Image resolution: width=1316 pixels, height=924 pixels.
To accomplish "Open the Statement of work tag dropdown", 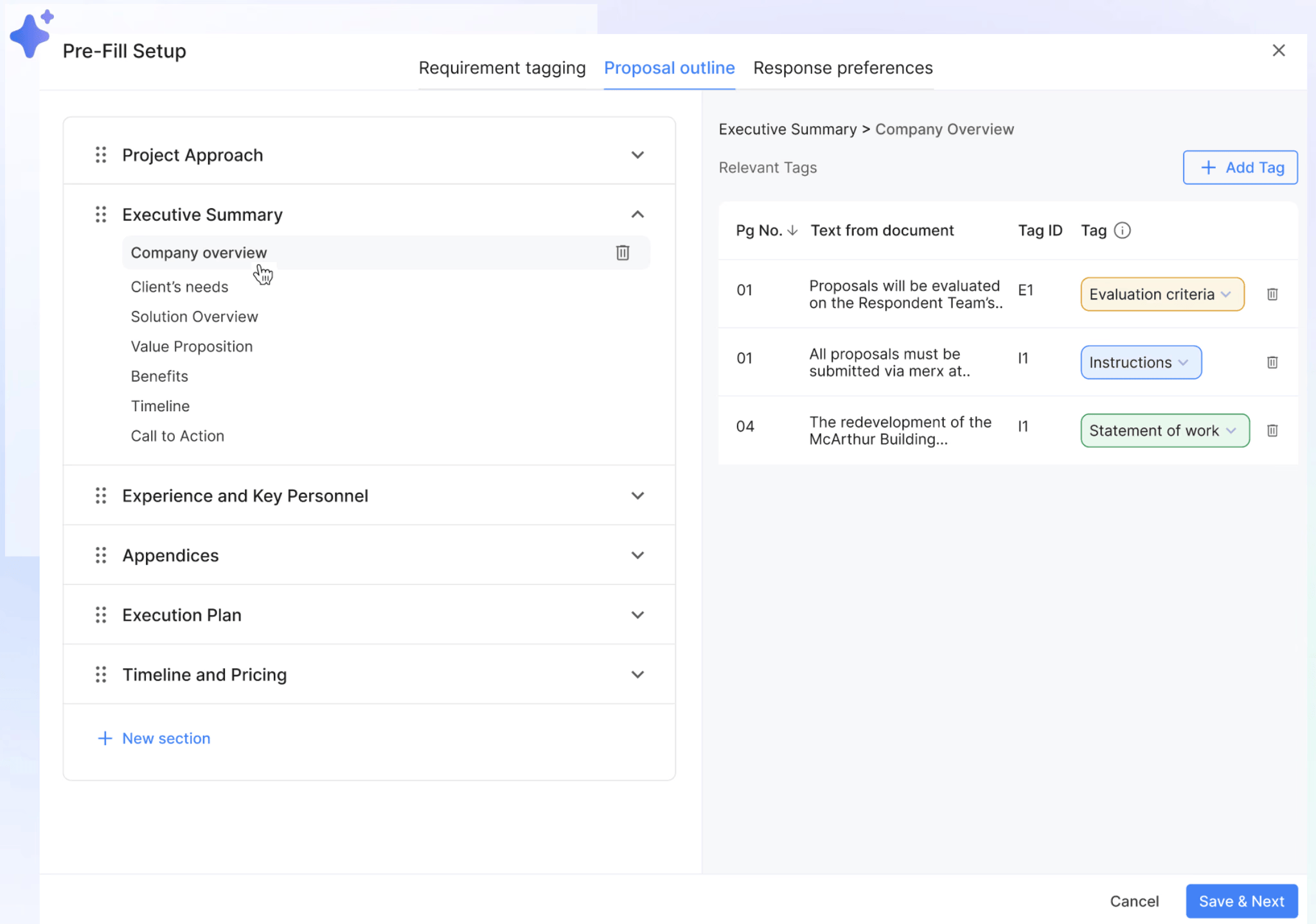I will click(x=1231, y=431).
